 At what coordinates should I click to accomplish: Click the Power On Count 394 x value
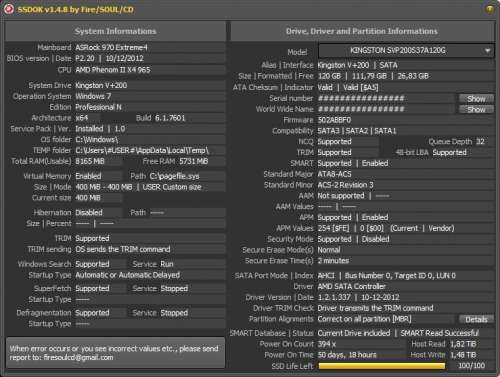[327, 344]
